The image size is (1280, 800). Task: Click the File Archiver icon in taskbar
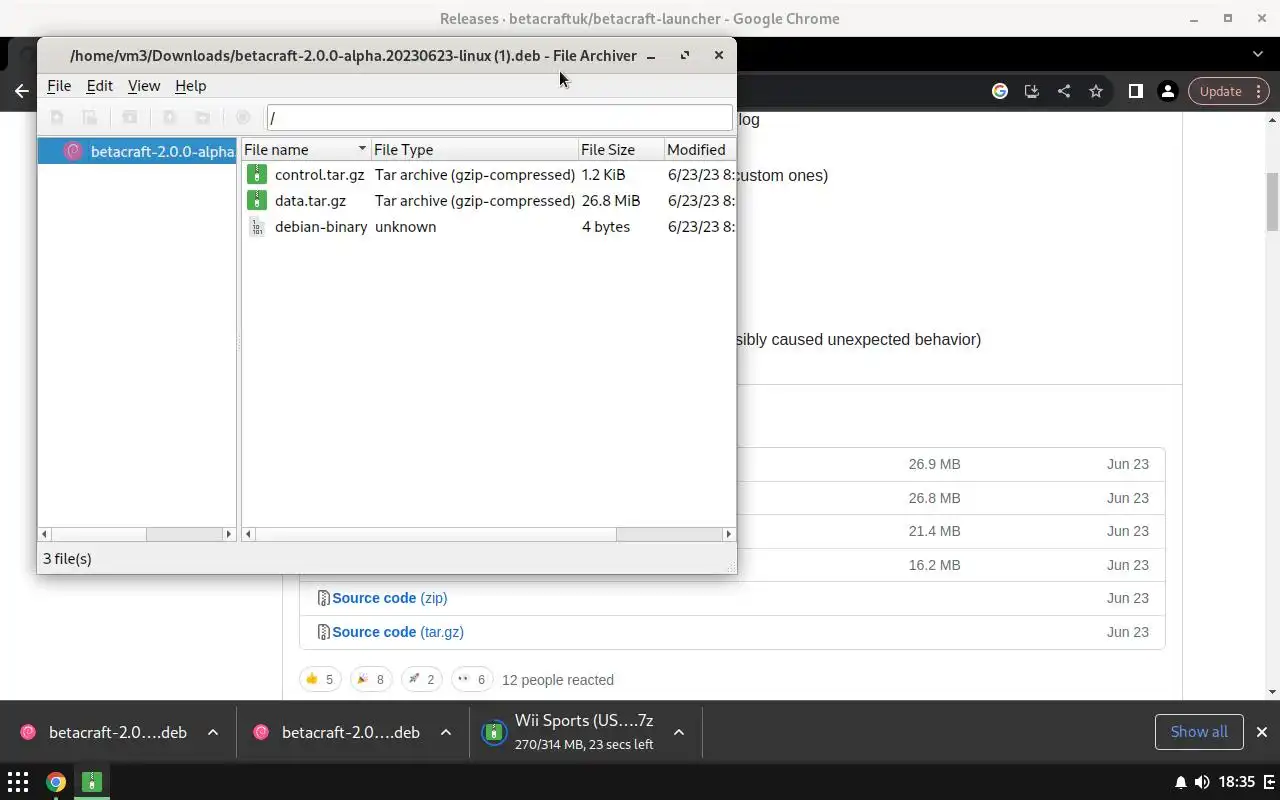[91, 782]
